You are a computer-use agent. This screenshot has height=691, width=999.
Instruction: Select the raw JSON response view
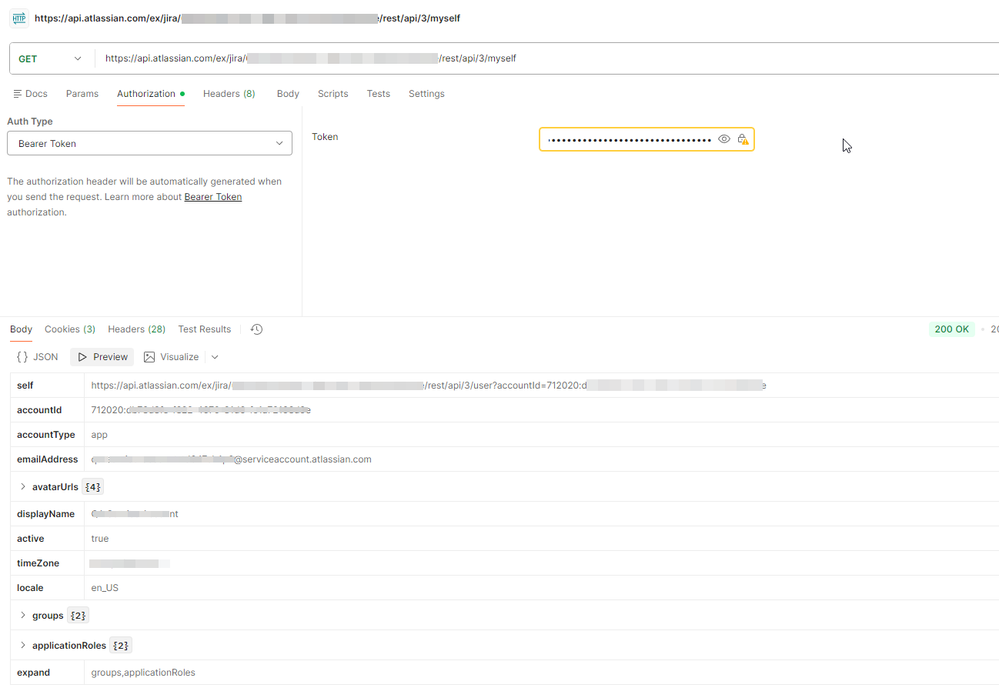[37, 356]
